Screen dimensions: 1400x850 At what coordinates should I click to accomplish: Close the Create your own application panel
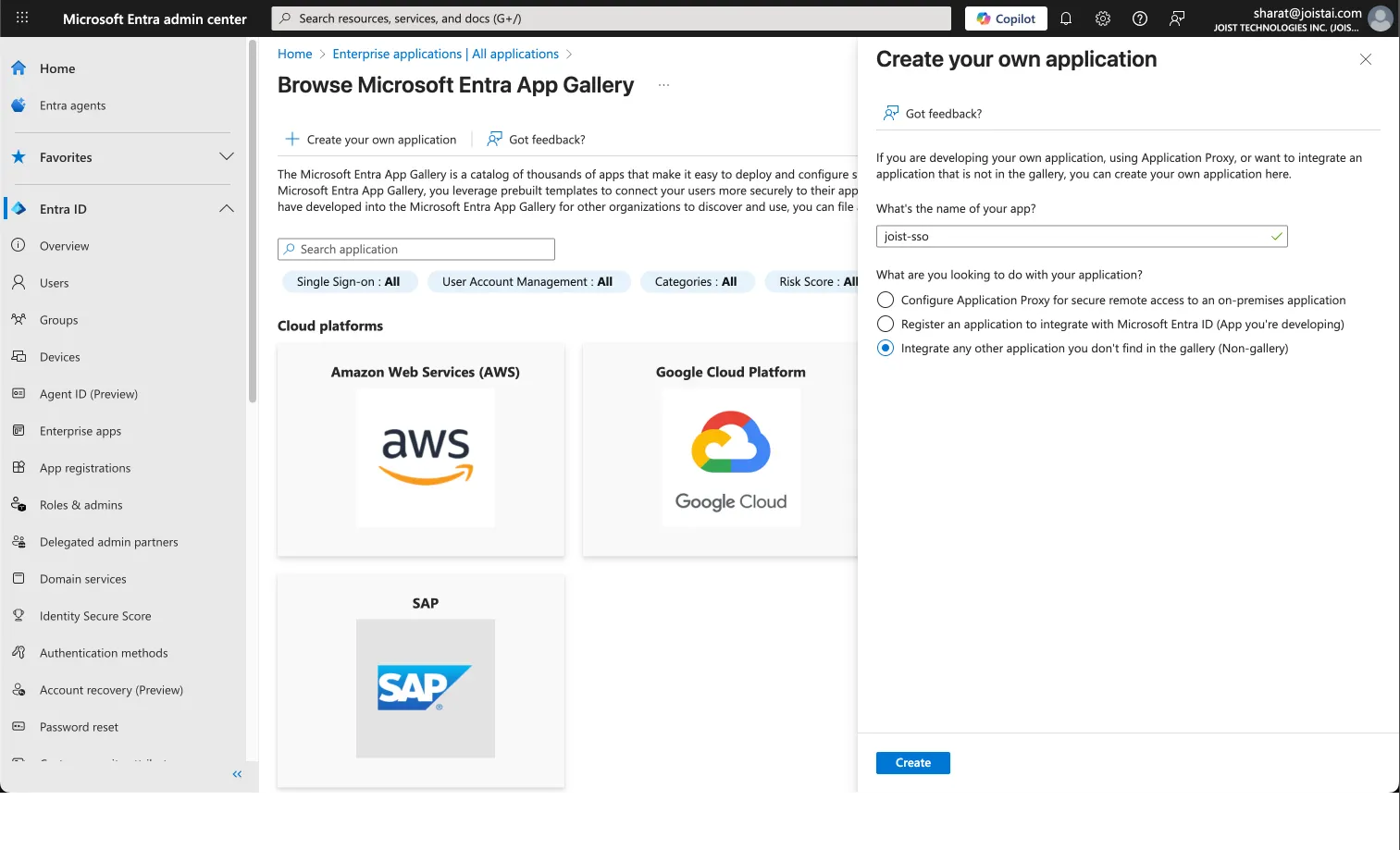click(x=1366, y=59)
